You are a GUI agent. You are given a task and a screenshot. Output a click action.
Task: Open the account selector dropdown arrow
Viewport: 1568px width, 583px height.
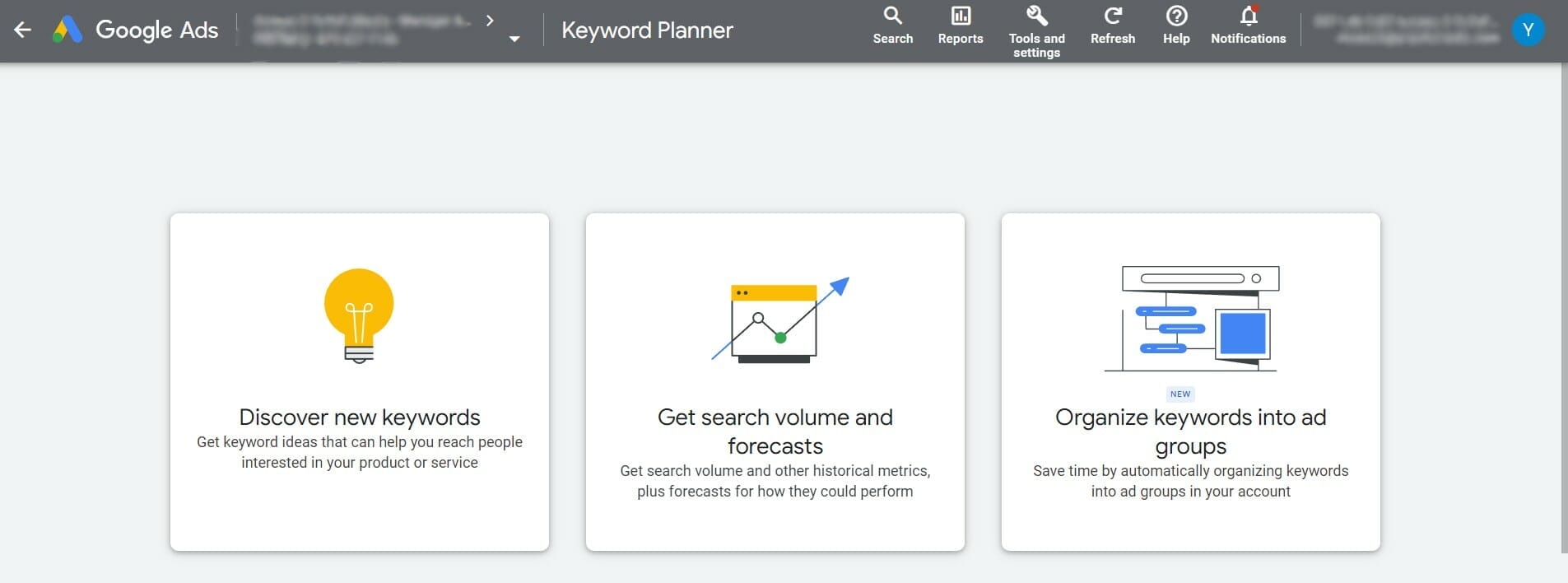point(513,37)
